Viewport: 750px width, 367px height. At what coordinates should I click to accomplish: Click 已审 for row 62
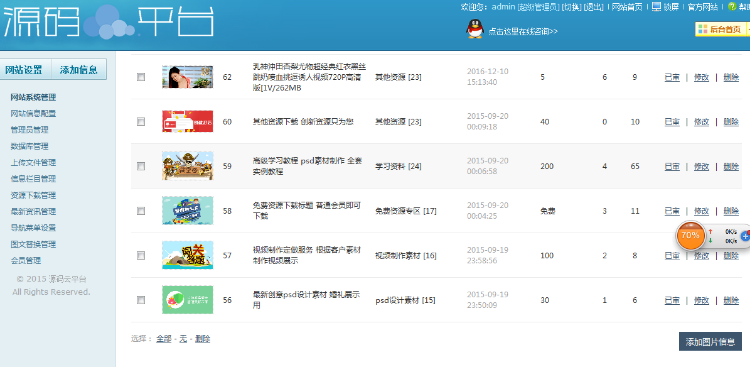coord(672,77)
